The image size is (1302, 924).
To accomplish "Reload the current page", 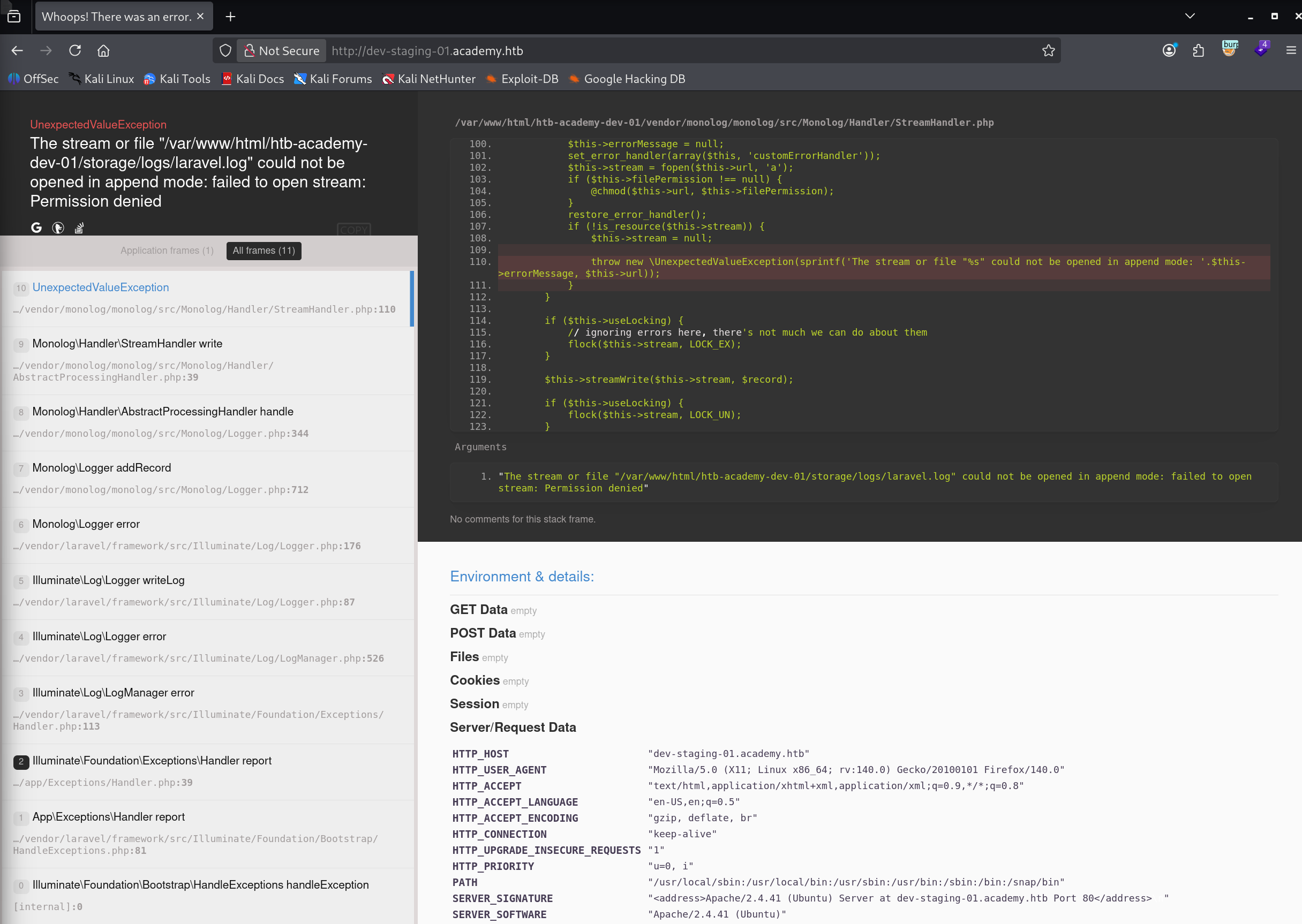I will (75, 51).
